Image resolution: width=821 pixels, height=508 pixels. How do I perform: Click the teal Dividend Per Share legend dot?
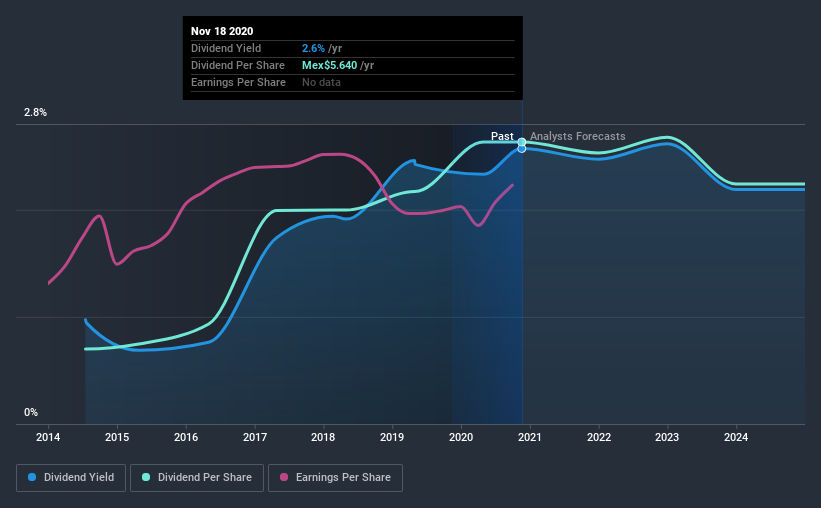click(x=146, y=477)
